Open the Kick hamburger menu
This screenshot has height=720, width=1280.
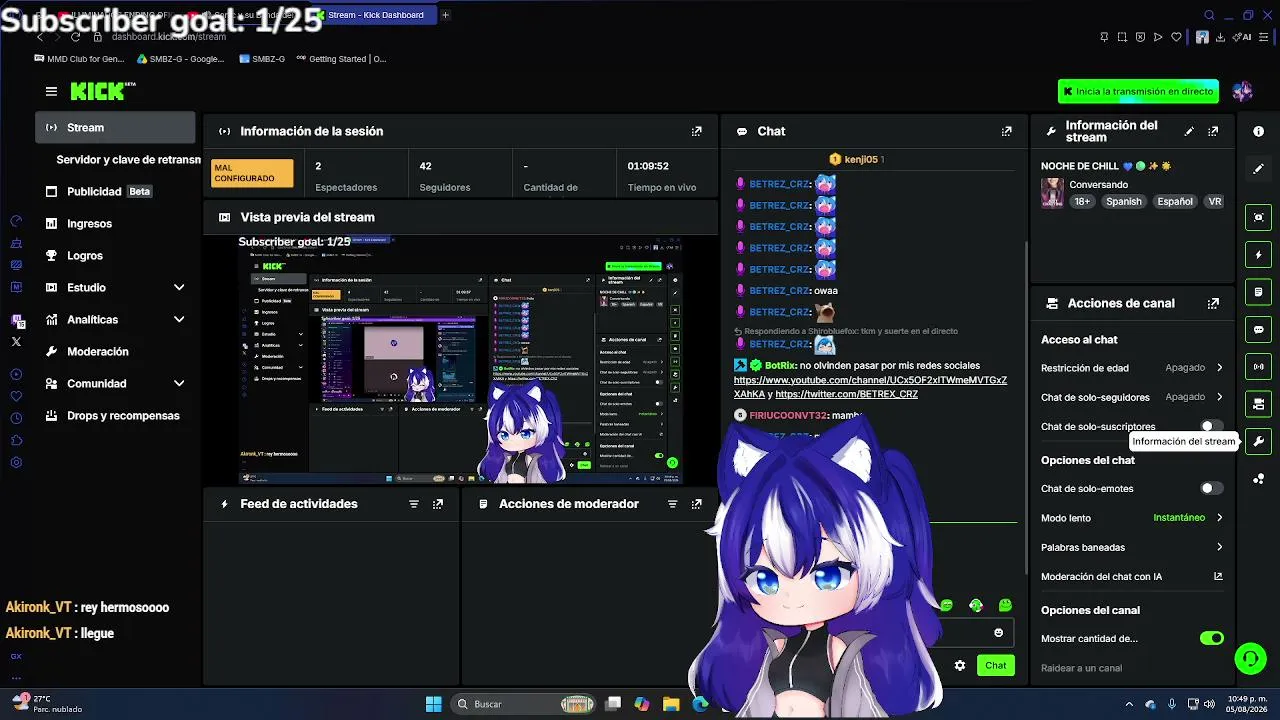click(51, 91)
